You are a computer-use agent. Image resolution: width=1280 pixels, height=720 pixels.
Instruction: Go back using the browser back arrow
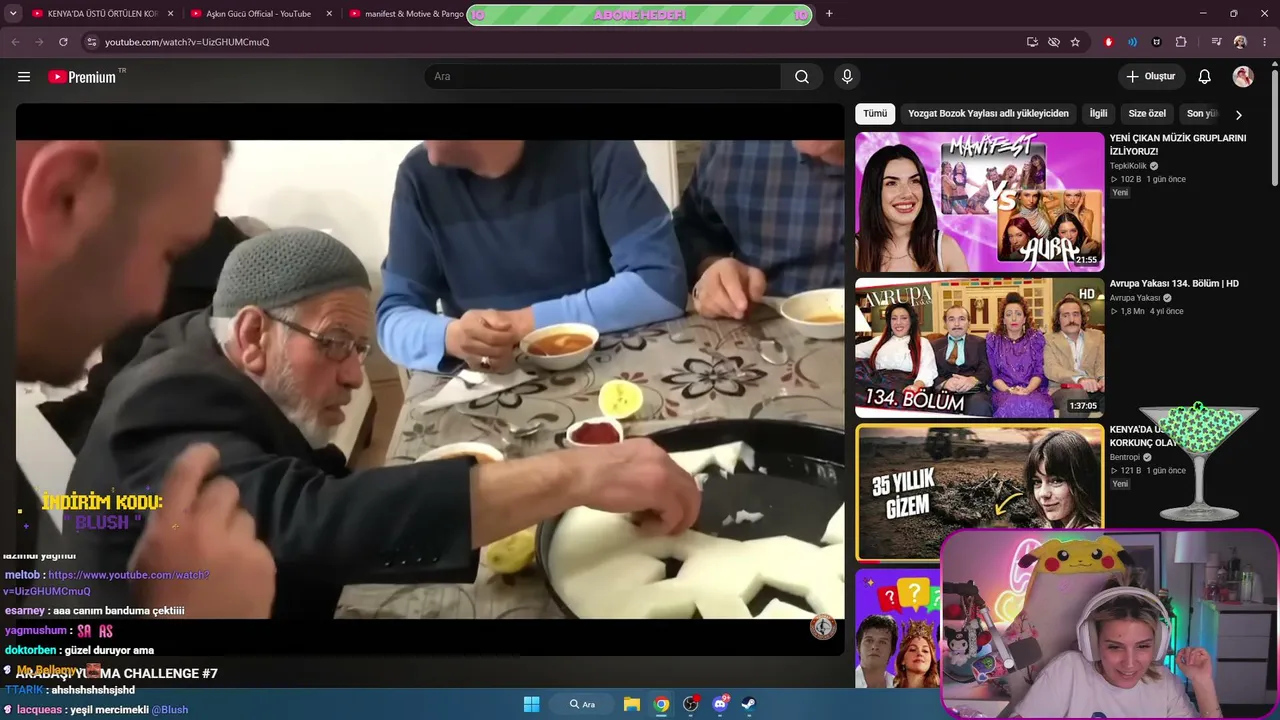(x=15, y=42)
